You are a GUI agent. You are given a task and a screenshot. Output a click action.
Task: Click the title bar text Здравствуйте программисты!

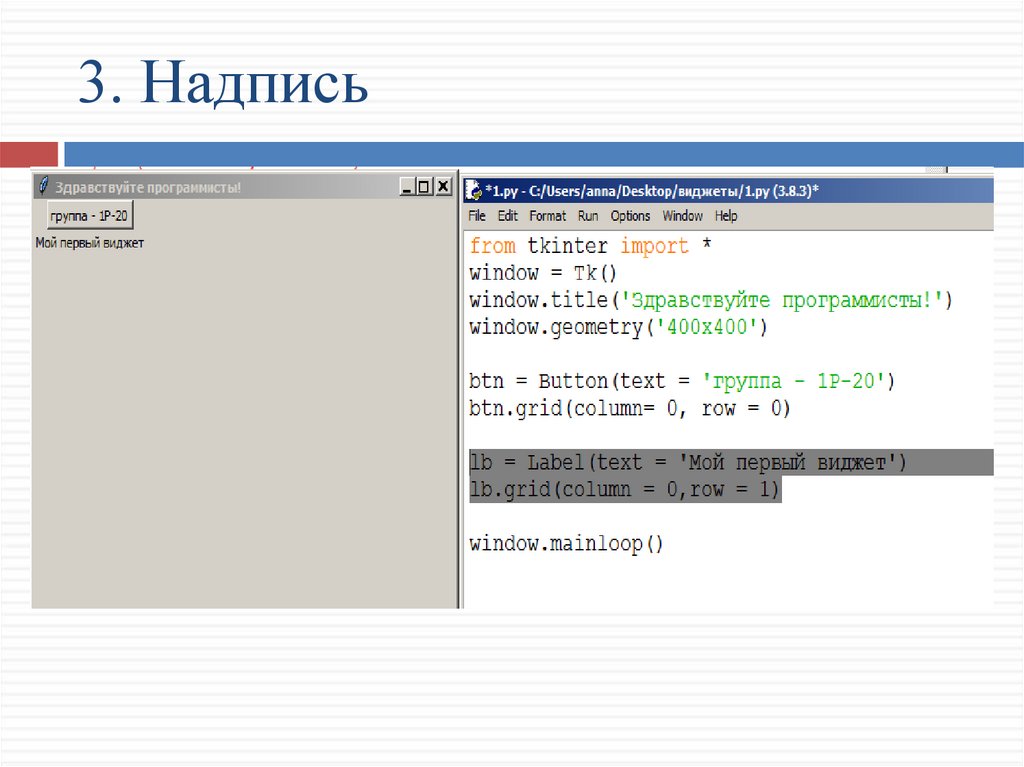pyautogui.click(x=148, y=188)
